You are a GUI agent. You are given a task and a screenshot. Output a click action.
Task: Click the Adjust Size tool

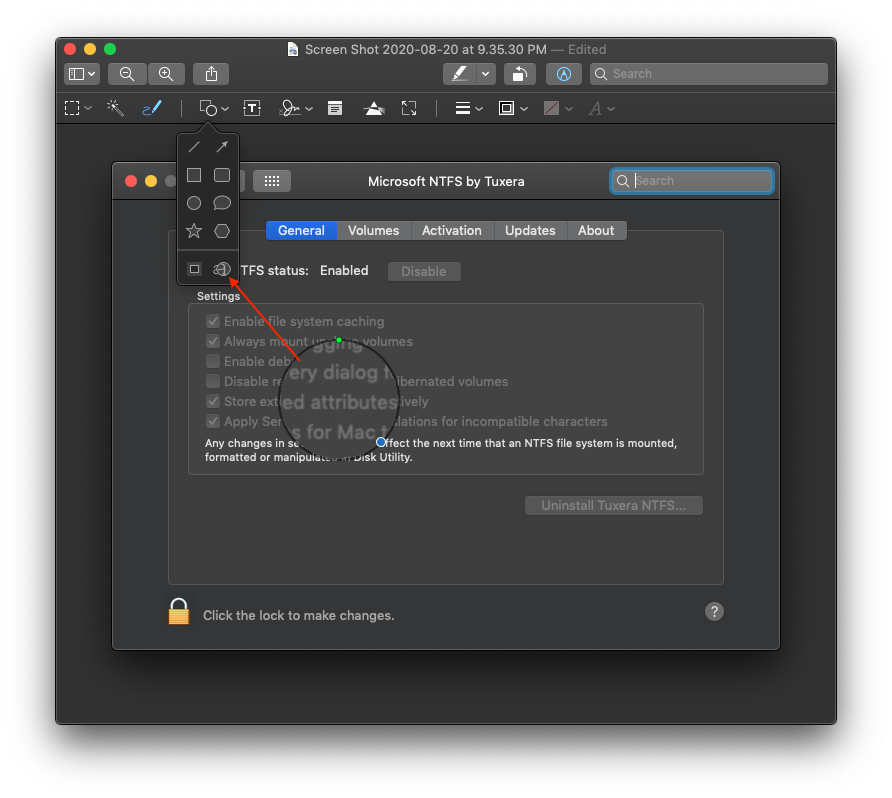pyautogui.click(x=409, y=108)
